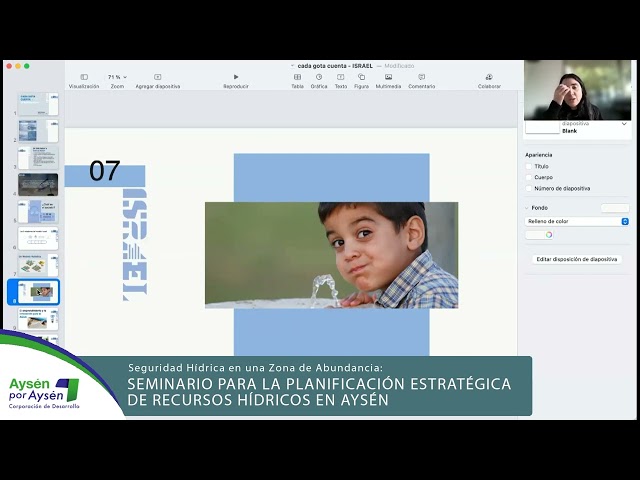Open the Relleno de color dropdown

coord(577,221)
